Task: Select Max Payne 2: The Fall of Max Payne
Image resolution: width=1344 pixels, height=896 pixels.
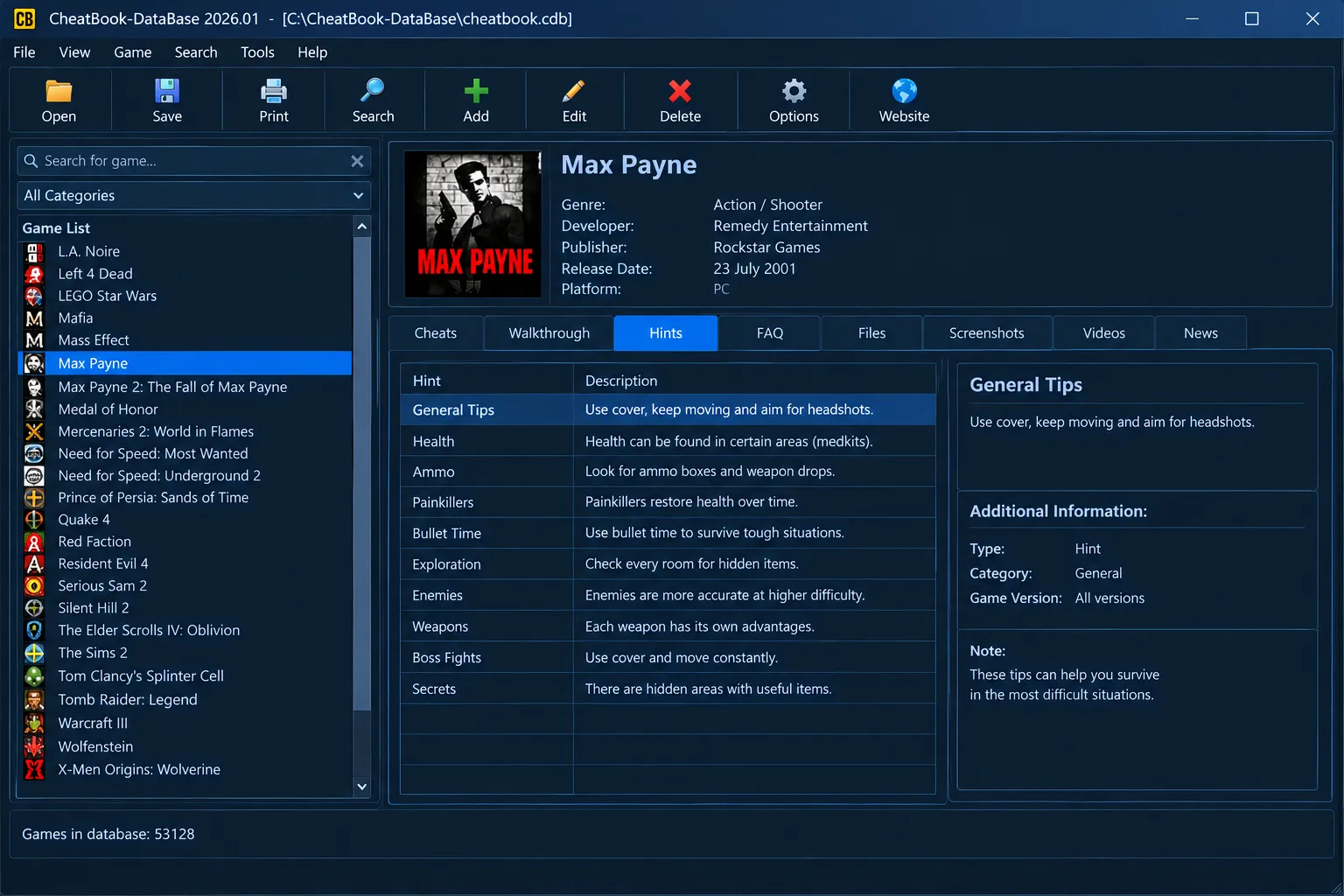Action: (185, 387)
